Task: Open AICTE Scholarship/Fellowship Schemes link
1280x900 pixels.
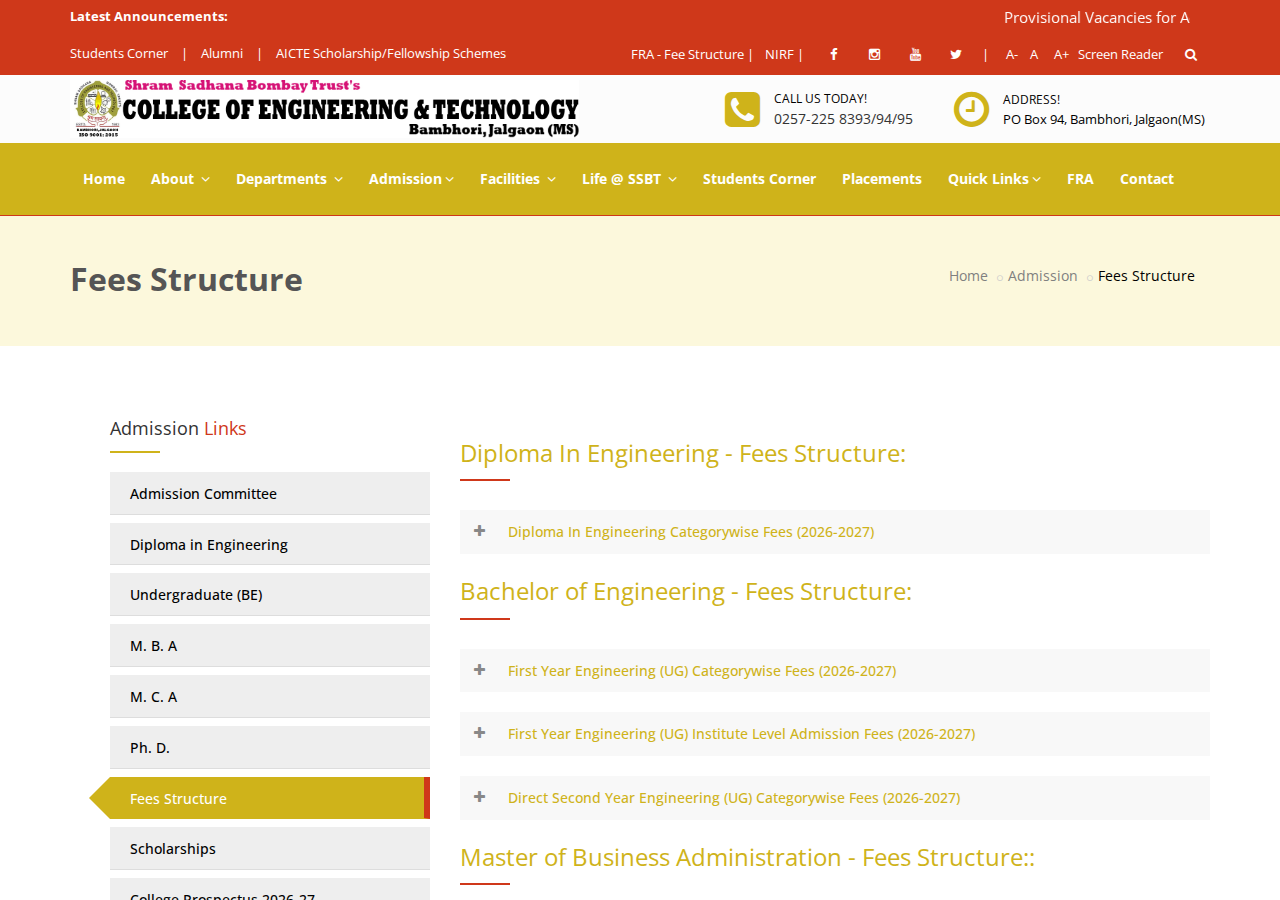Action: coord(391,54)
